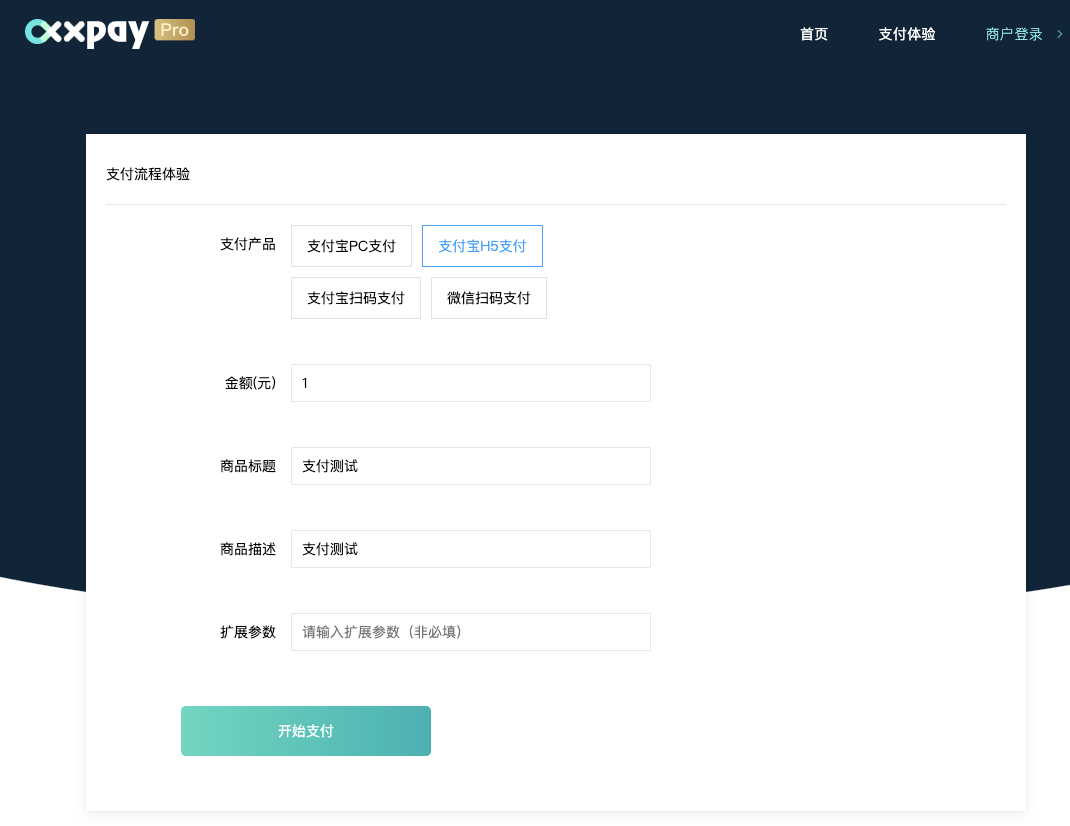Viewport: 1070px width, 826px height.
Task: Go to 首页 in top navigation
Action: tap(814, 34)
